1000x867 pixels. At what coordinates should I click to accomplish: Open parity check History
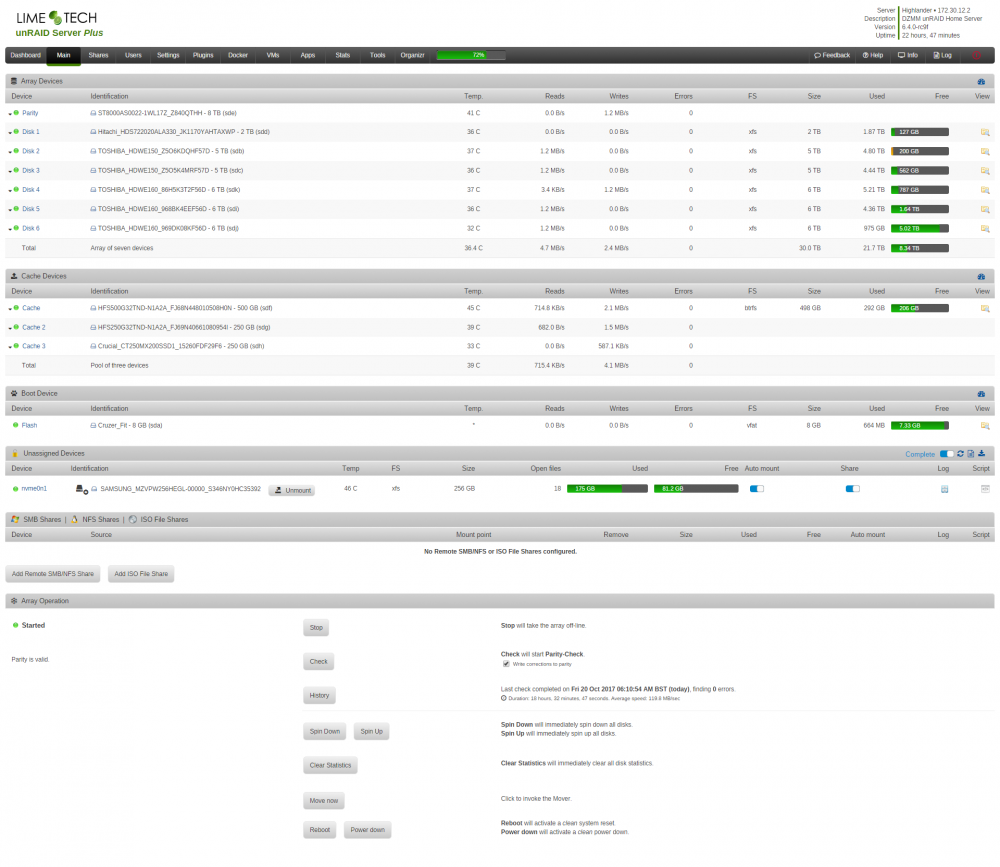click(x=320, y=696)
